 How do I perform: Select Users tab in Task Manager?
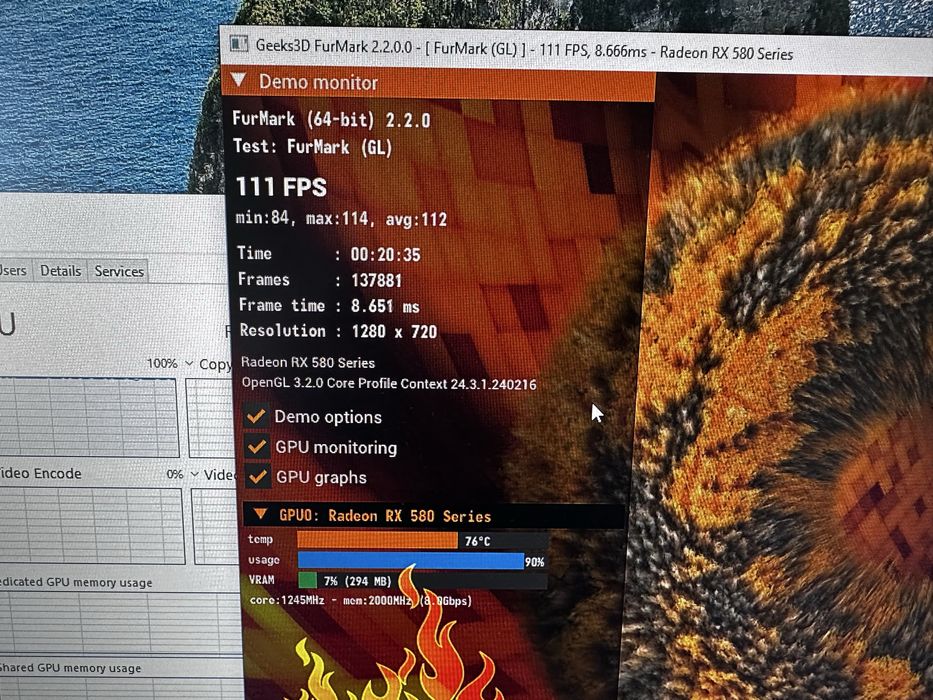coord(13,270)
